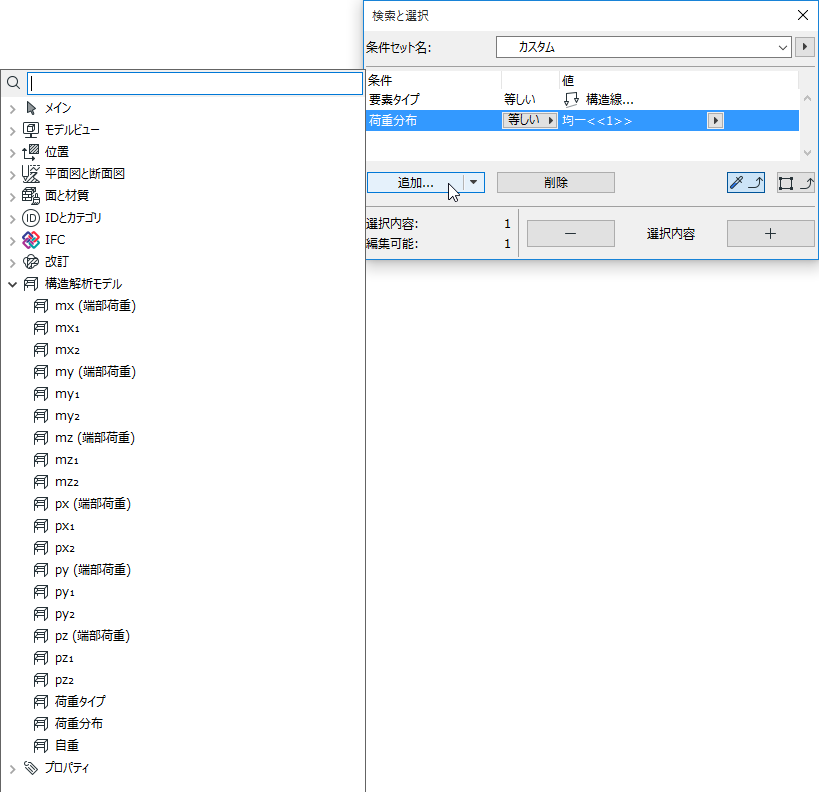Screen dimensions: 819x792
Task: Select py (端部荷重) parameter
Action: pyautogui.click(x=92, y=570)
